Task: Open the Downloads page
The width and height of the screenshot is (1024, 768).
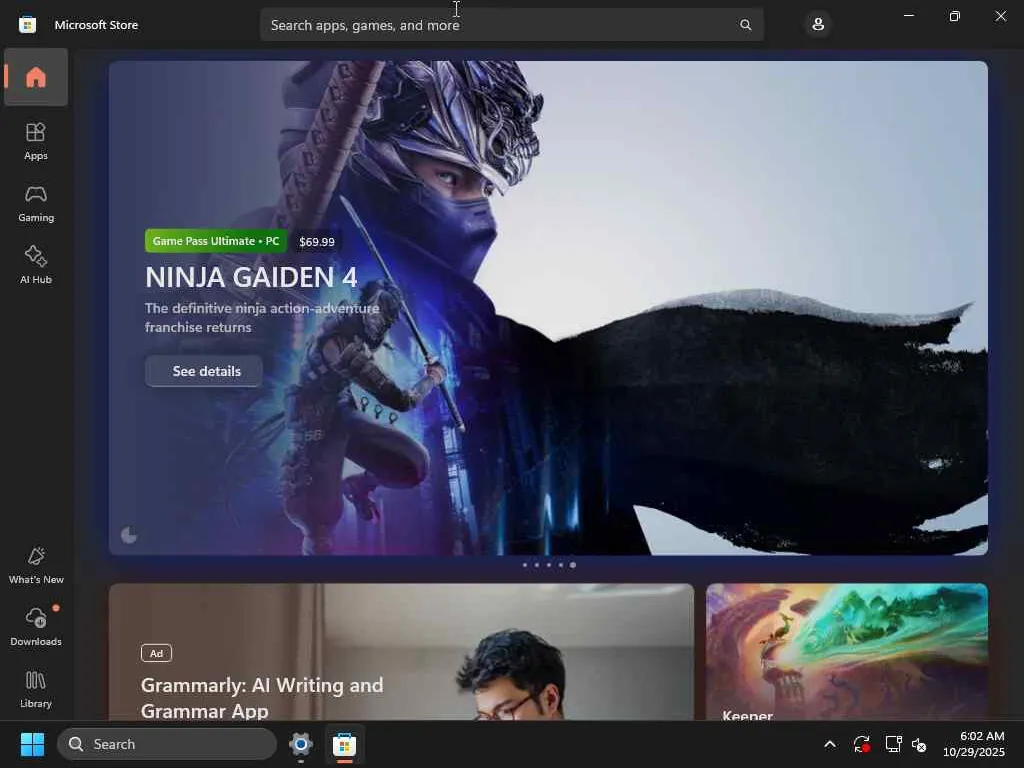Action: tap(36, 627)
